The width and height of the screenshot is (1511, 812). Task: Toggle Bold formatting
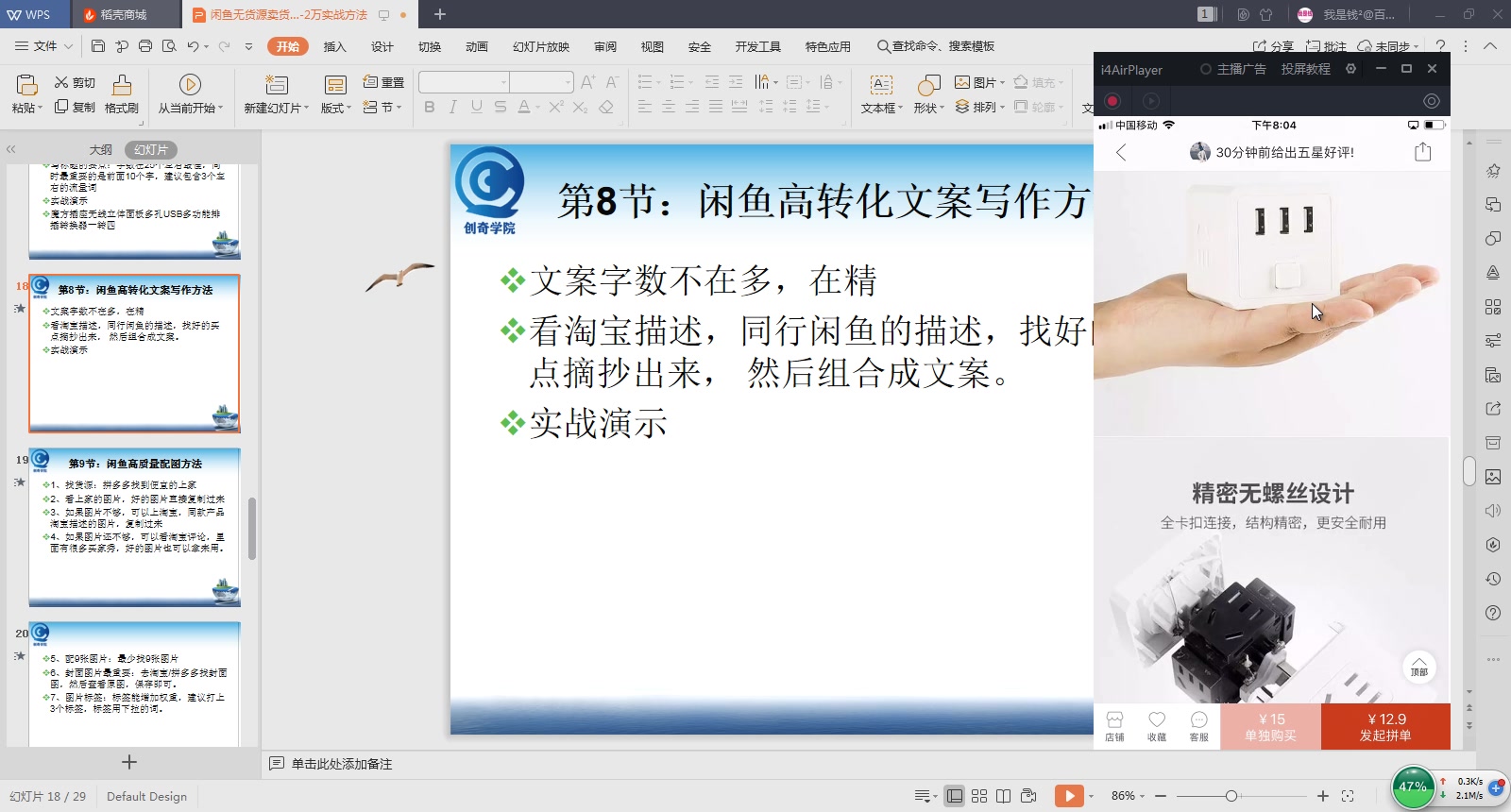pyautogui.click(x=430, y=107)
